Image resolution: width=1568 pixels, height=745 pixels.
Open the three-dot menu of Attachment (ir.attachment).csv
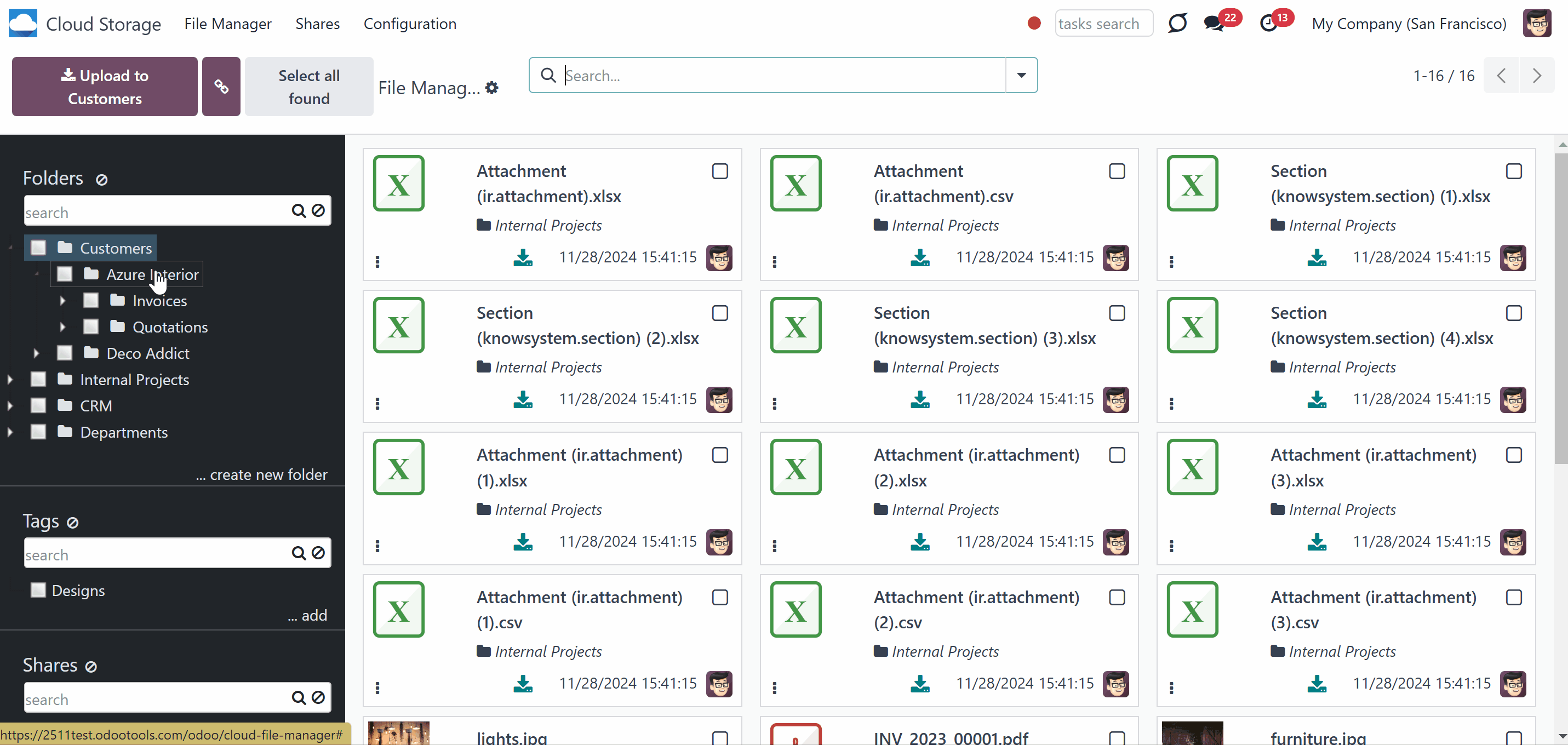774,262
